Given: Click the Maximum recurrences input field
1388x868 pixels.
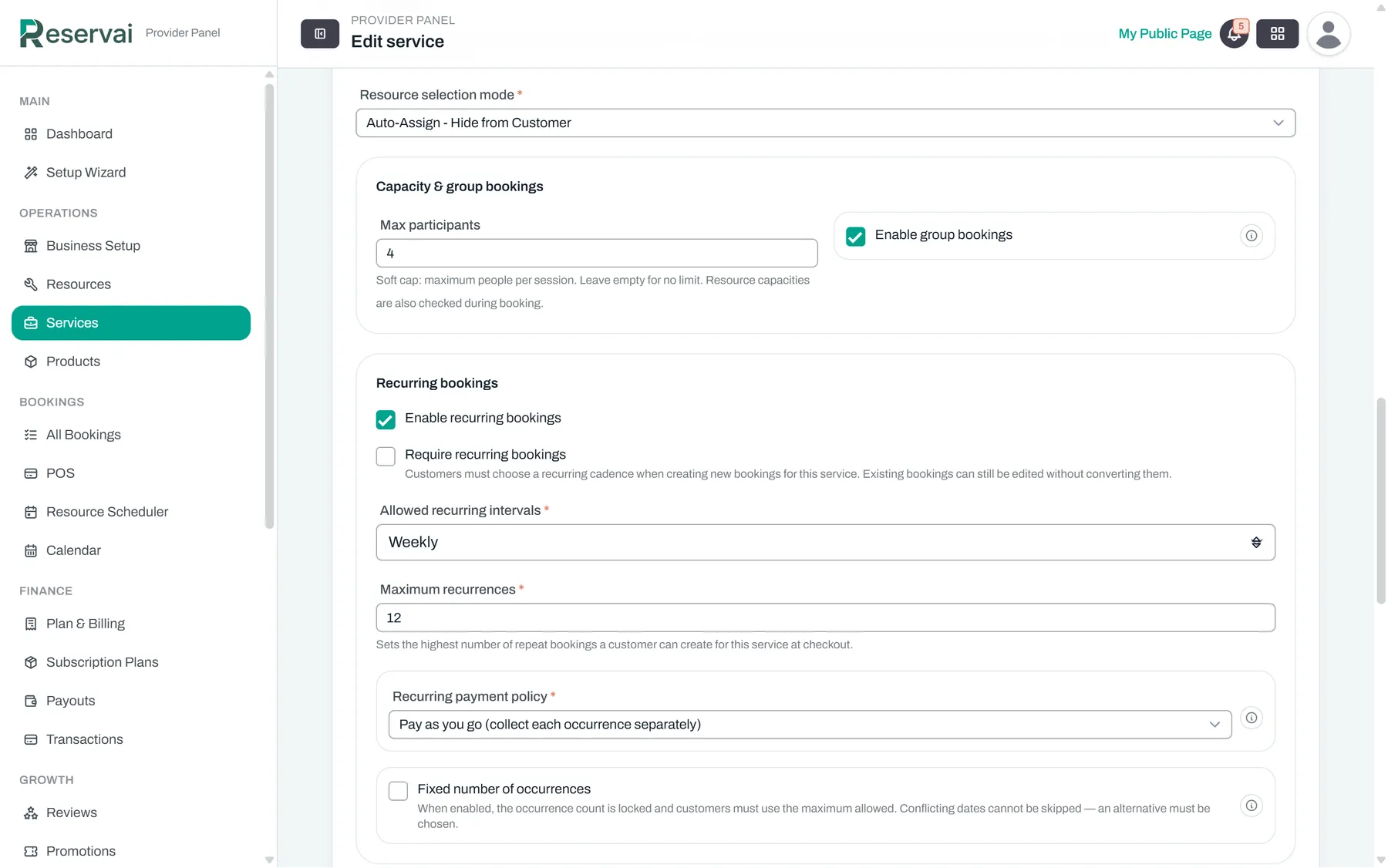Looking at the screenshot, I should click(825, 617).
